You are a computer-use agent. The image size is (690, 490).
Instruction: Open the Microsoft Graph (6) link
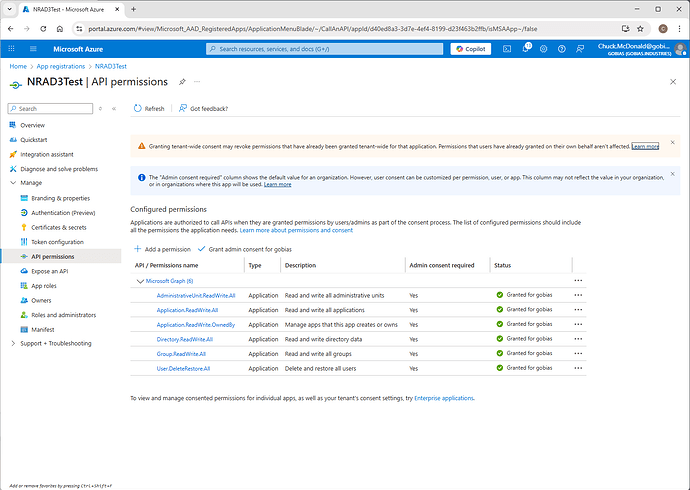click(169, 281)
